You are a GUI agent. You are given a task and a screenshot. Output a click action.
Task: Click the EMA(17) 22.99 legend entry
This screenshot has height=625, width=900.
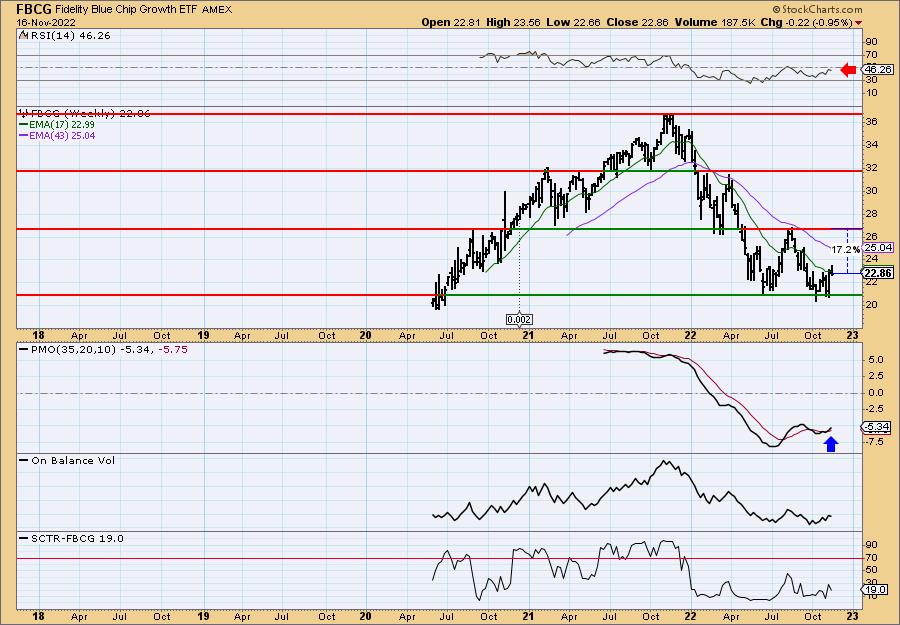point(57,125)
